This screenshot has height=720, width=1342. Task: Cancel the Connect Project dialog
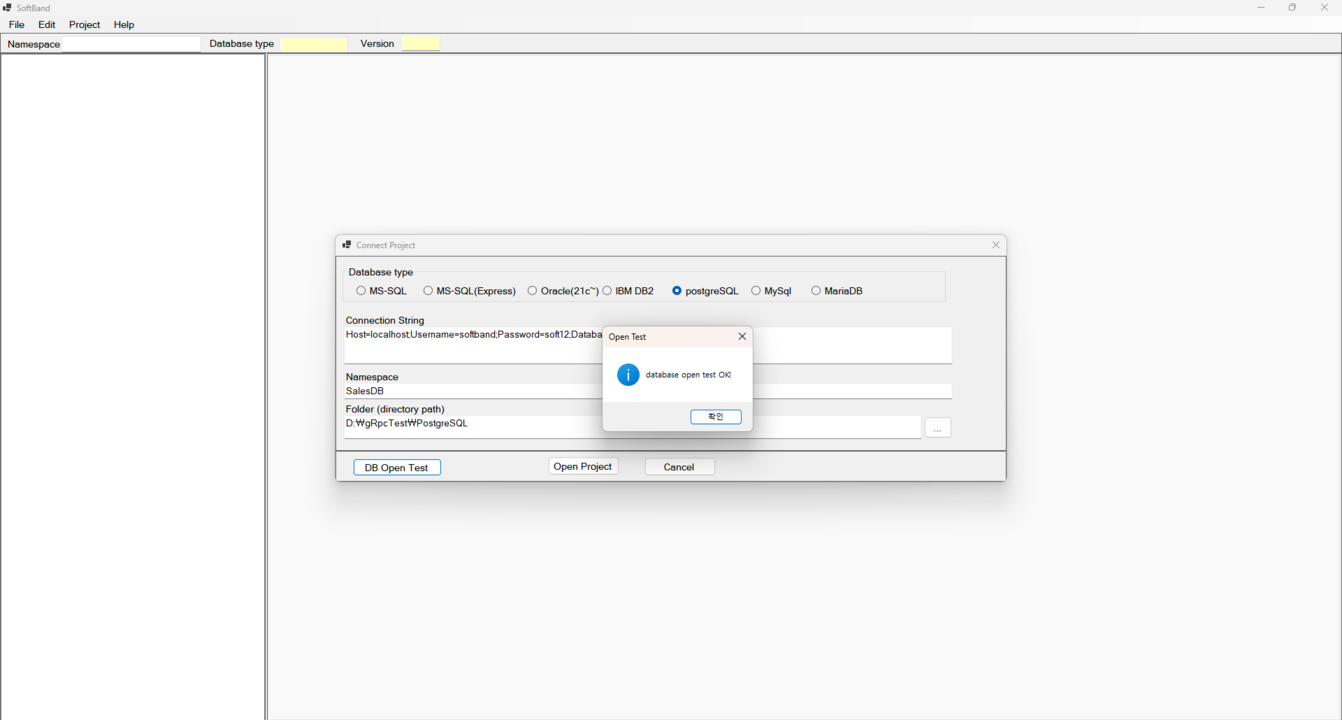[679, 467]
